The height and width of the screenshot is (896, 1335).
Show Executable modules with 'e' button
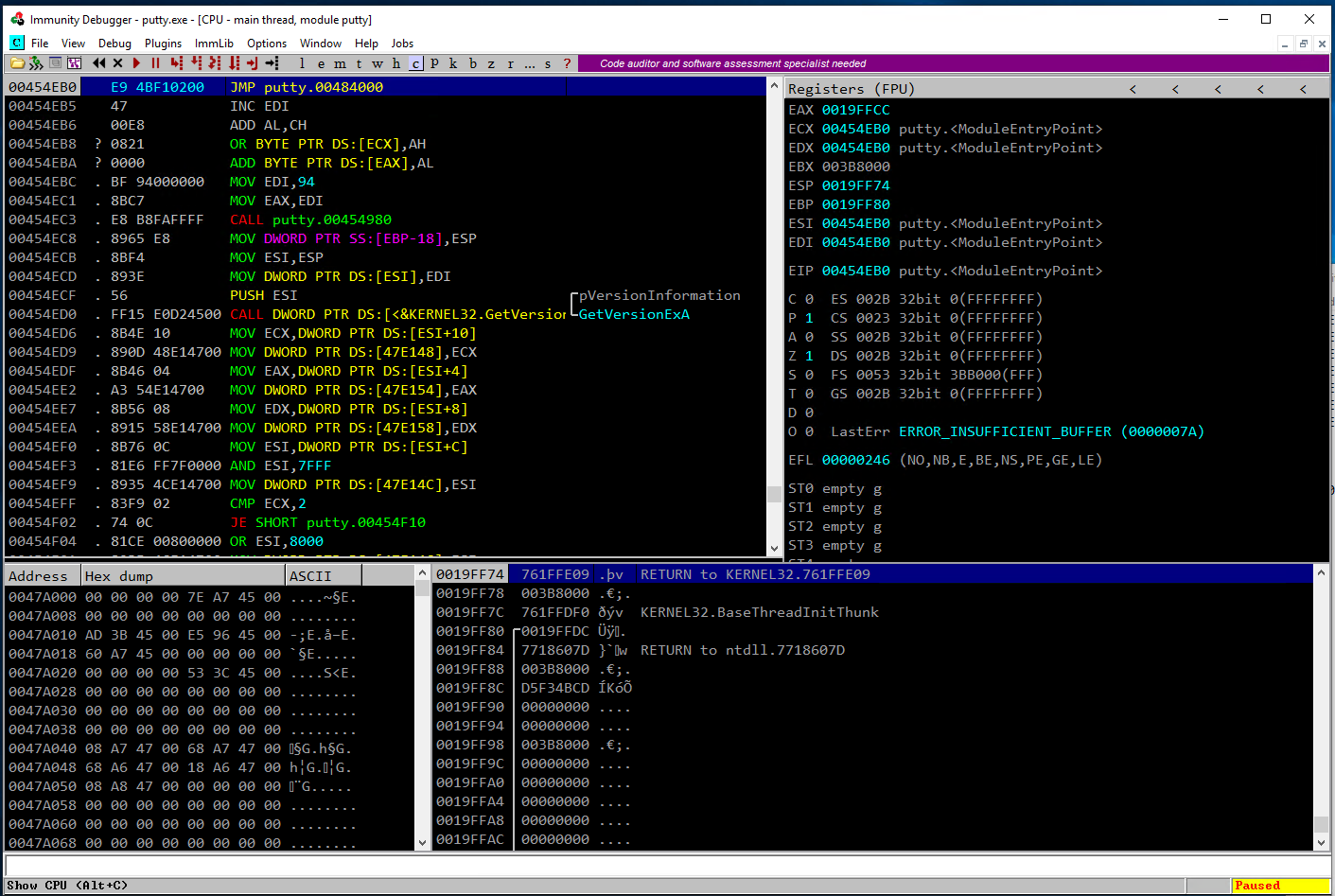pos(321,63)
